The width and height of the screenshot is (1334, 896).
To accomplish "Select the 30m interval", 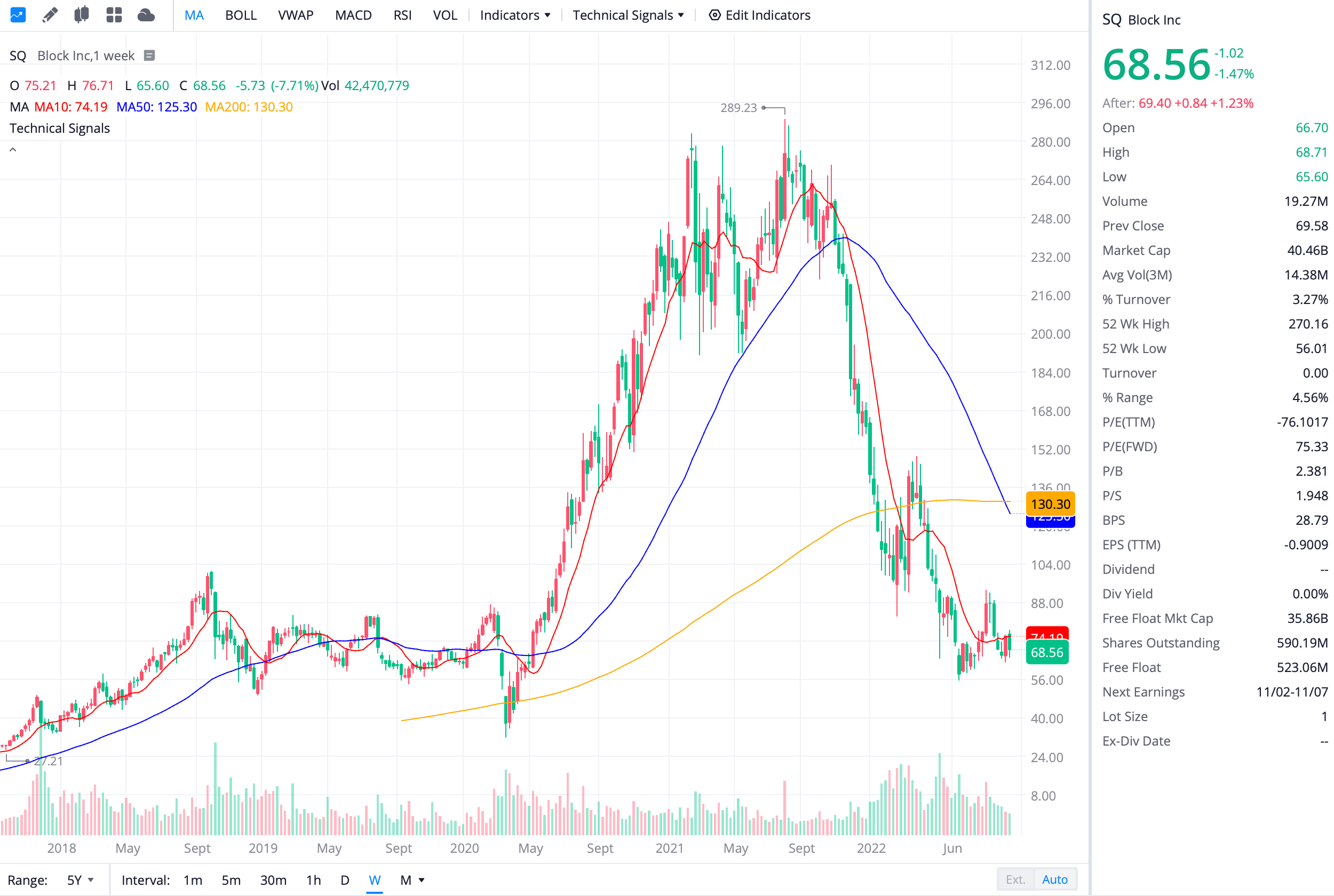I will [x=273, y=880].
